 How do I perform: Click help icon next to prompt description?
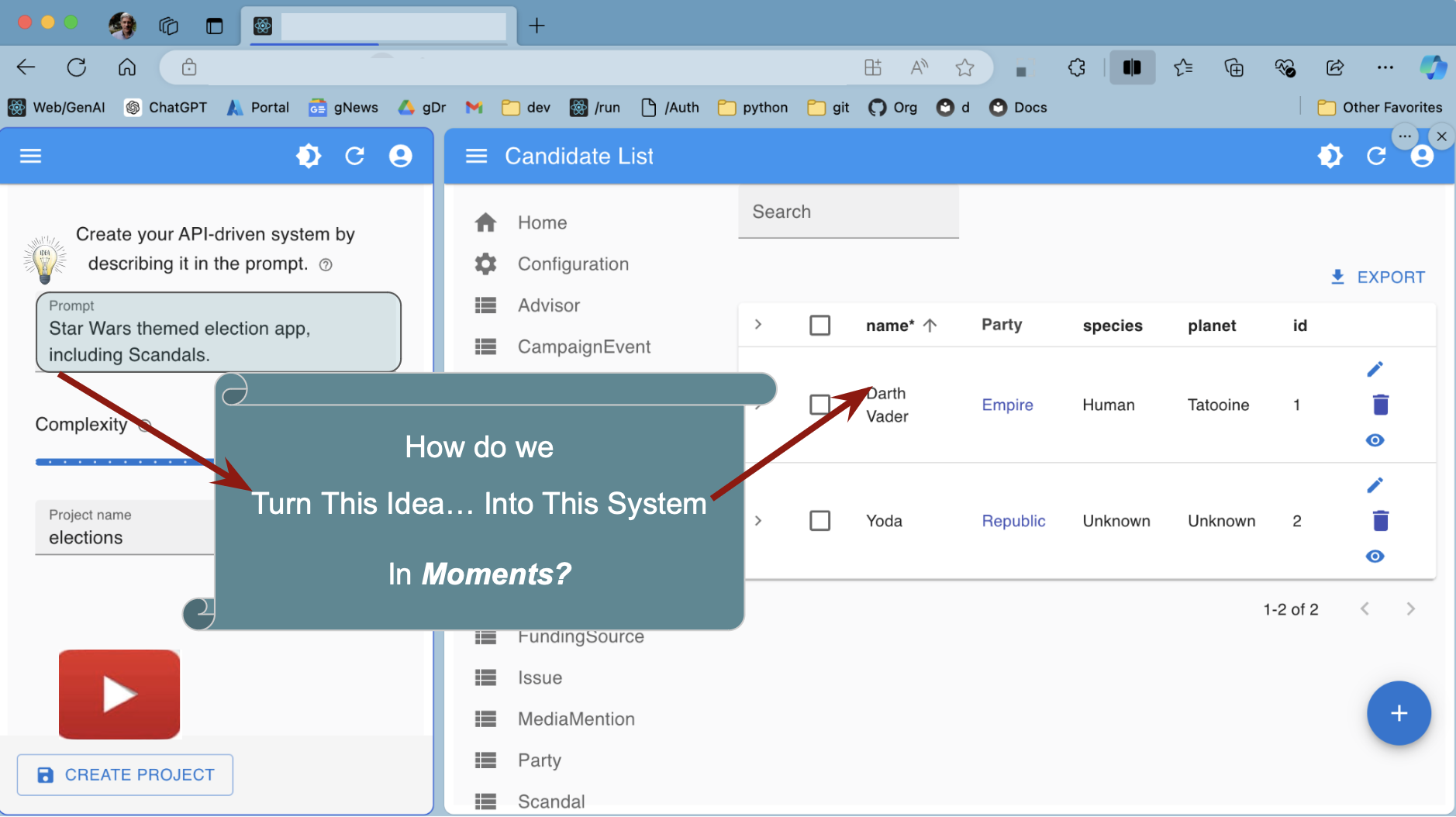pyautogui.click(x=326, y=265)
